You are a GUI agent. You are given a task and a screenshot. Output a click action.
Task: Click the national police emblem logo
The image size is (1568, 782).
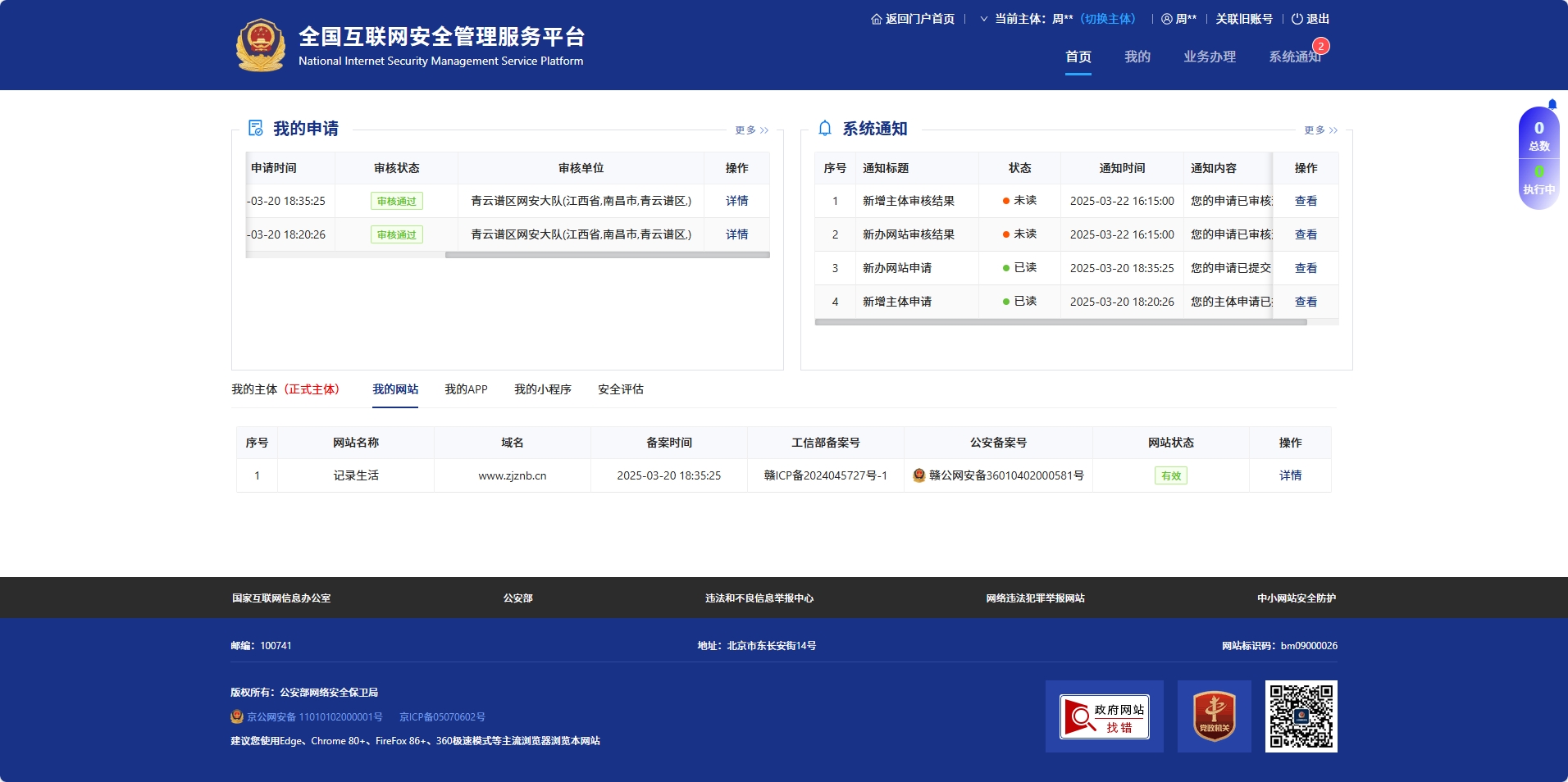click(x=261, y=45)
